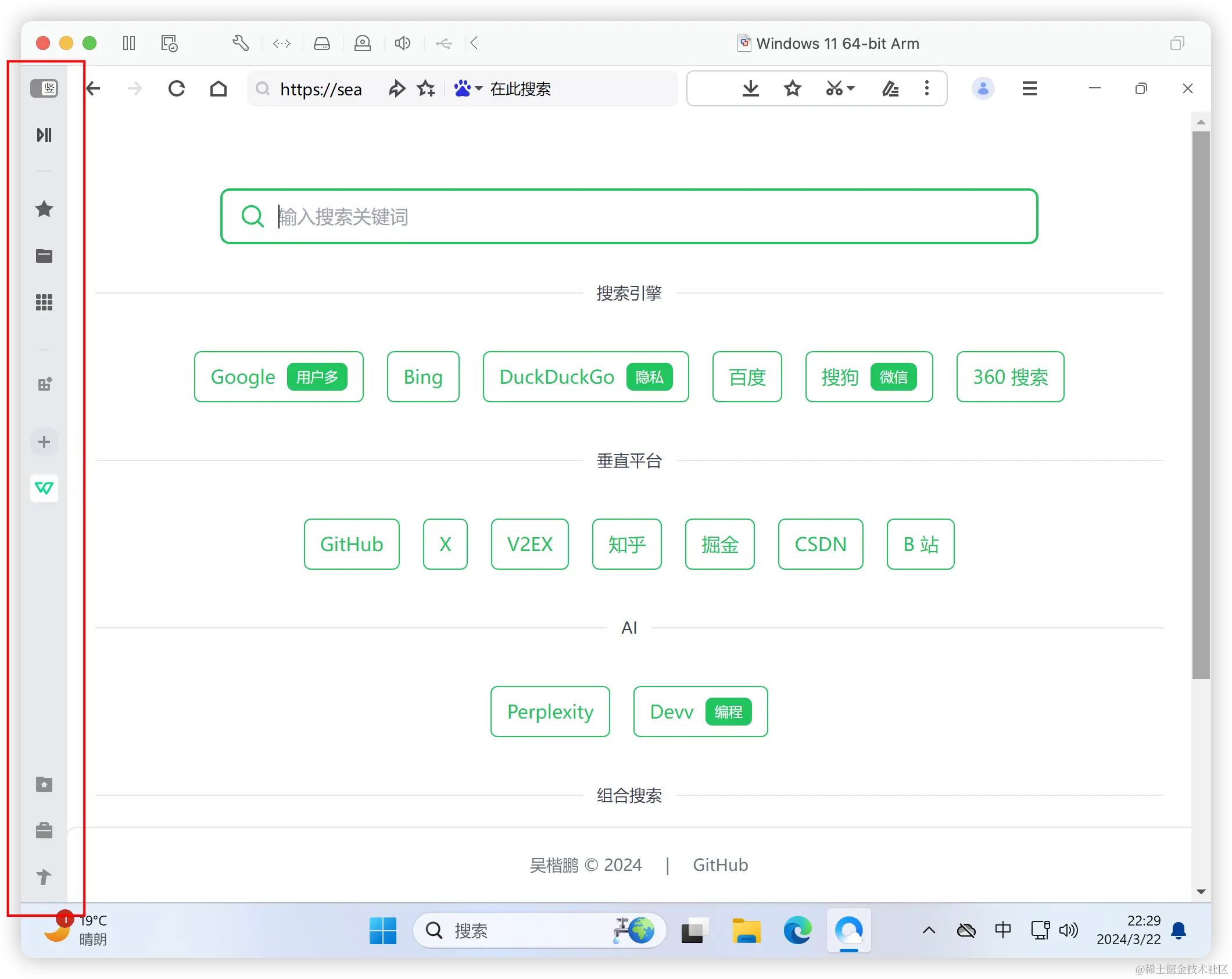
Task: Open the taskbar clock 22:29 2024/3/22
Action: click(x=1129, y=930)
